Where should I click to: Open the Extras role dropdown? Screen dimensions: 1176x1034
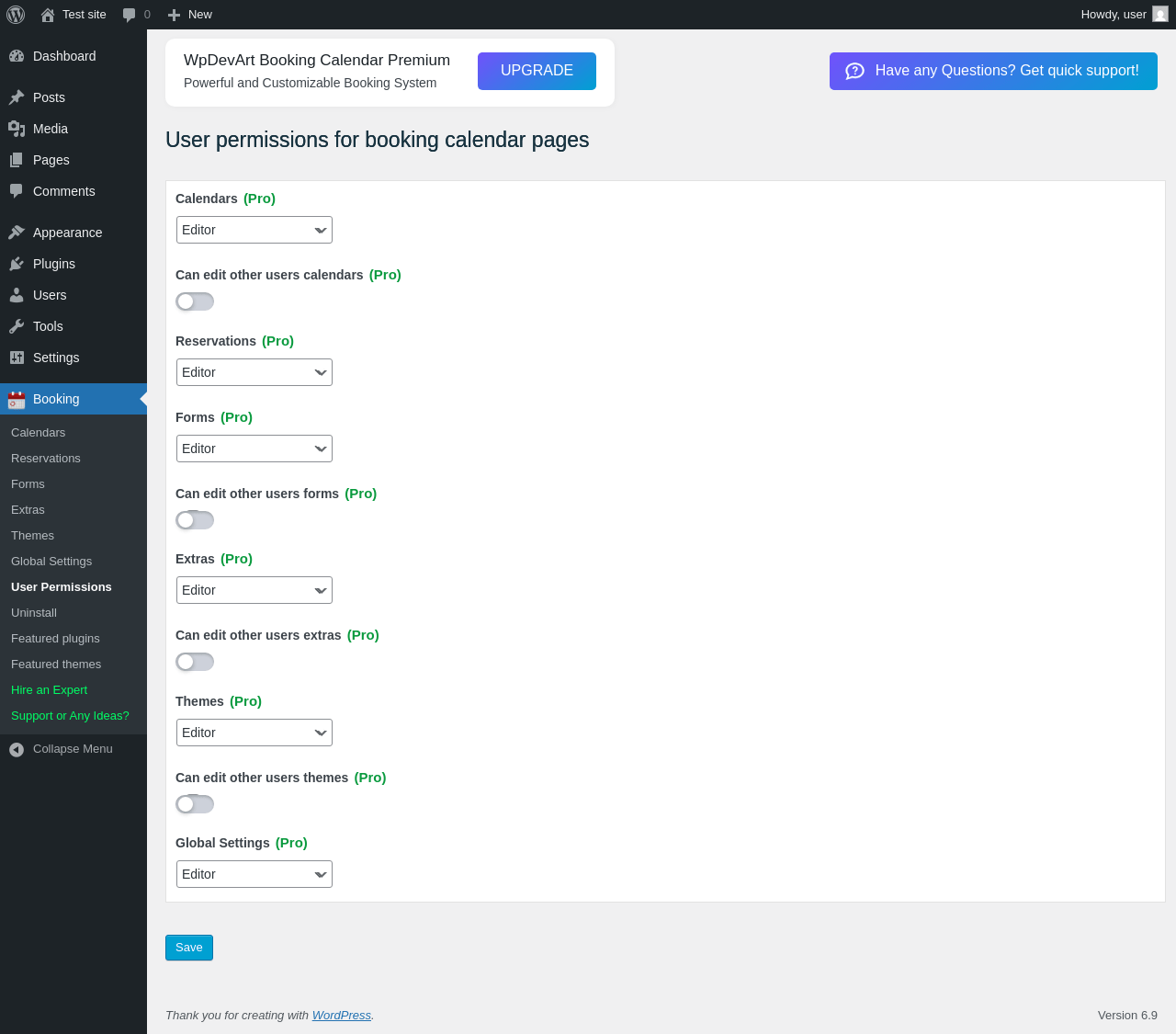coord(254,590)
